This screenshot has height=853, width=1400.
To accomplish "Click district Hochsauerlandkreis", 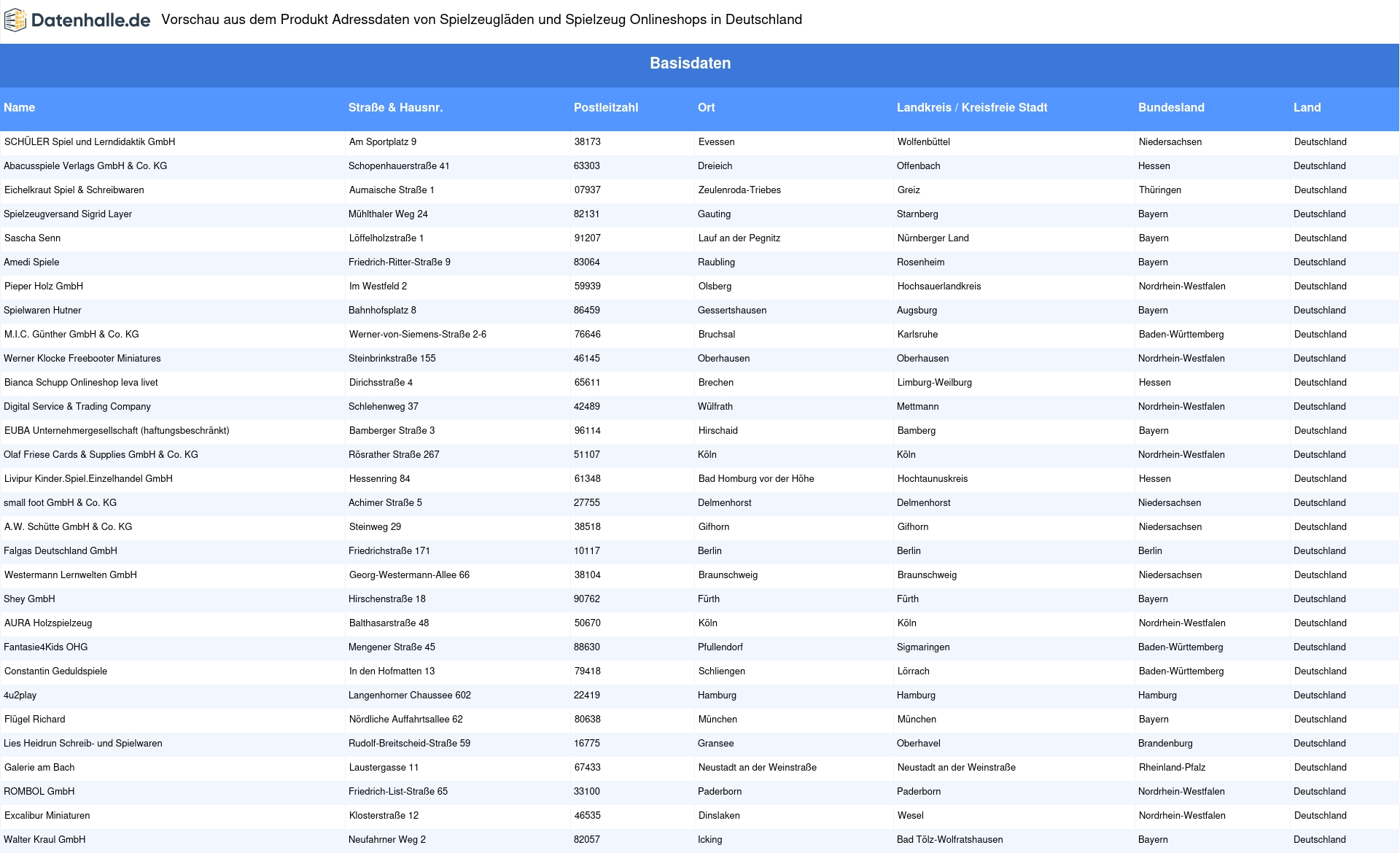I will 939,287.
